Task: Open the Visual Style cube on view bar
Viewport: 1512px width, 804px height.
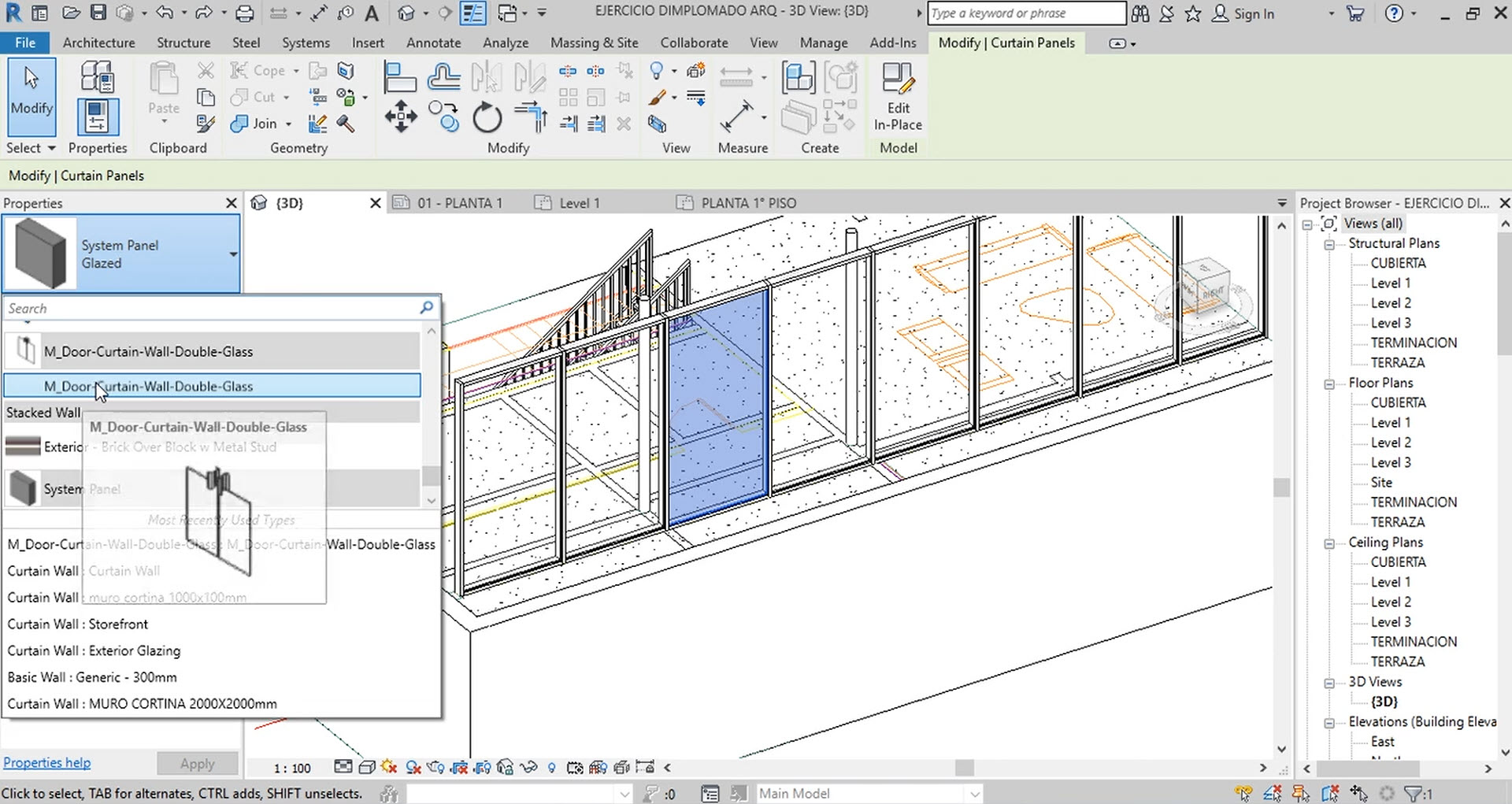Action: pyautogui.click(x=366, y=767)
